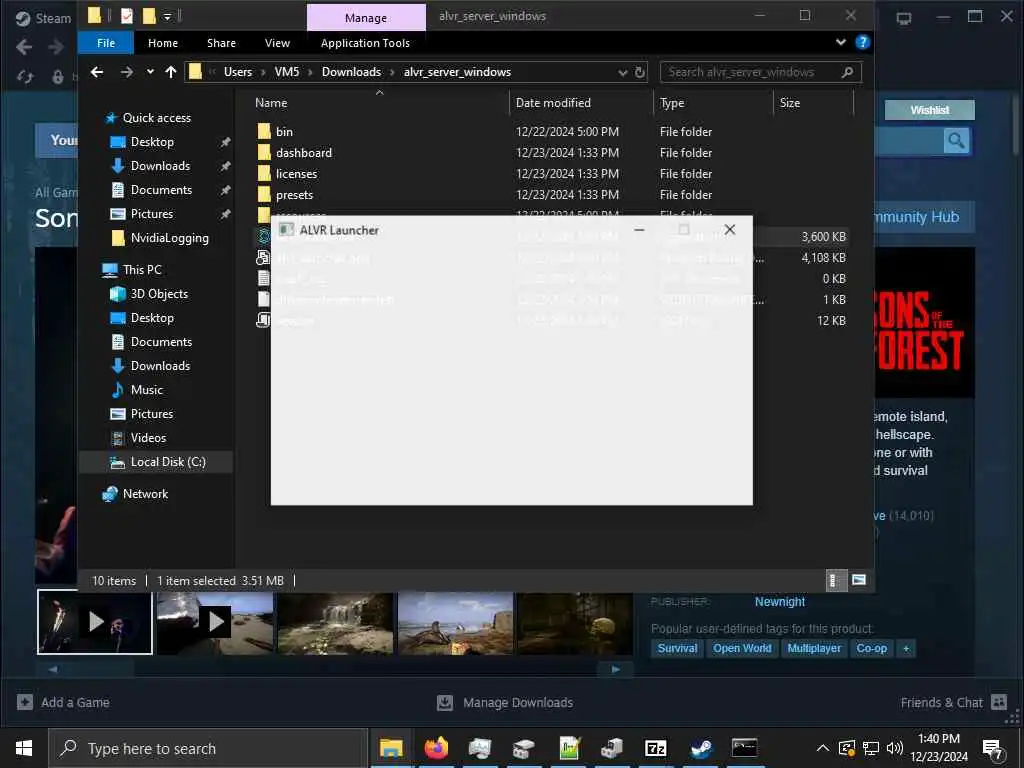Click the Open World tag
1024x768 pixels.
742,648
